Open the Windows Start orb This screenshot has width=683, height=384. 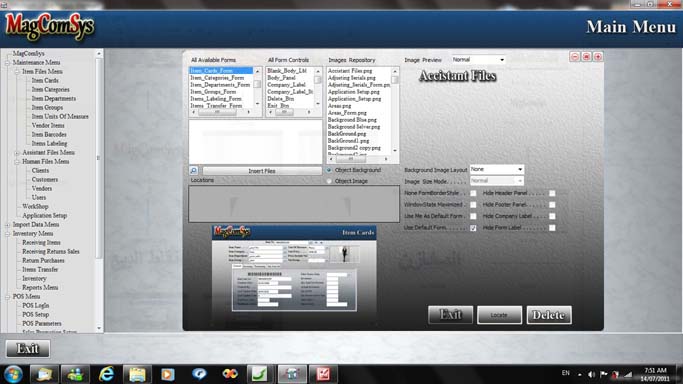click(13, 374)
